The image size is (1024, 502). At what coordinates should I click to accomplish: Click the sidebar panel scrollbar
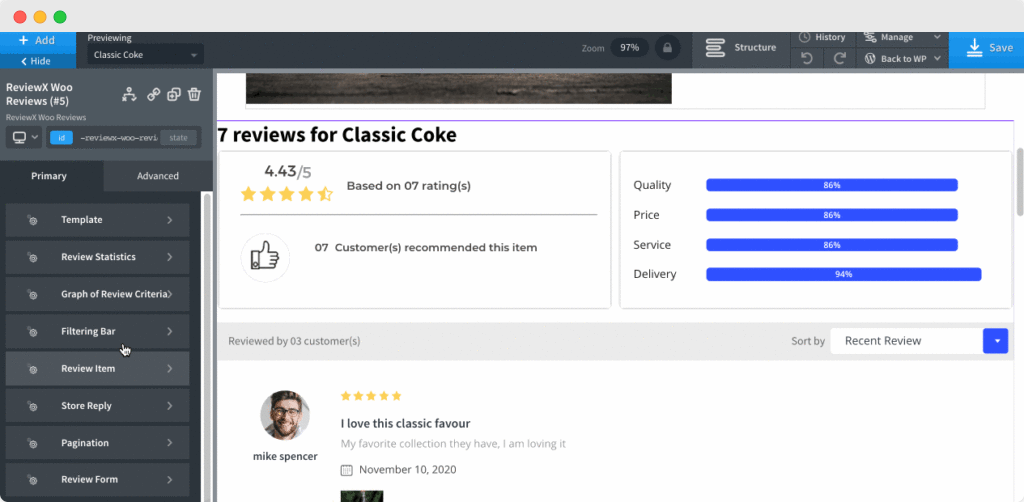pyautogui.click(x=208, y=346)
